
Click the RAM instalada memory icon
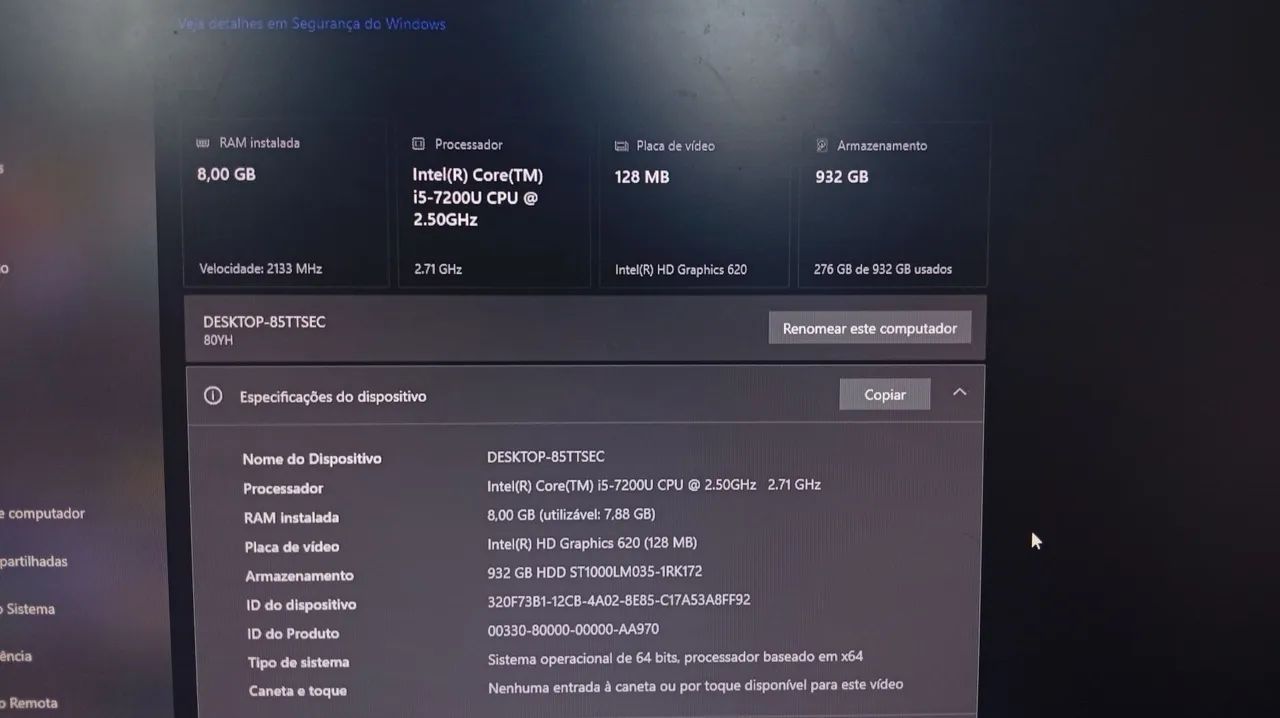[x=202, y=142]
